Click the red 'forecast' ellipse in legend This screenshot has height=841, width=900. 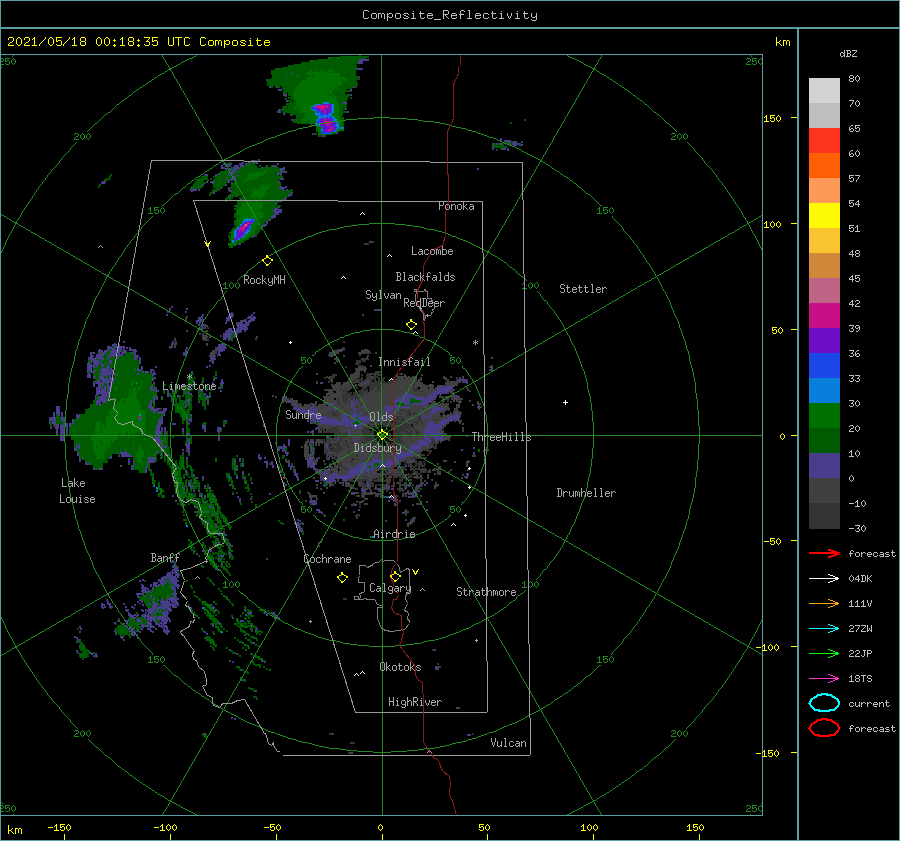pyautogui.click(x=824, y=728)
